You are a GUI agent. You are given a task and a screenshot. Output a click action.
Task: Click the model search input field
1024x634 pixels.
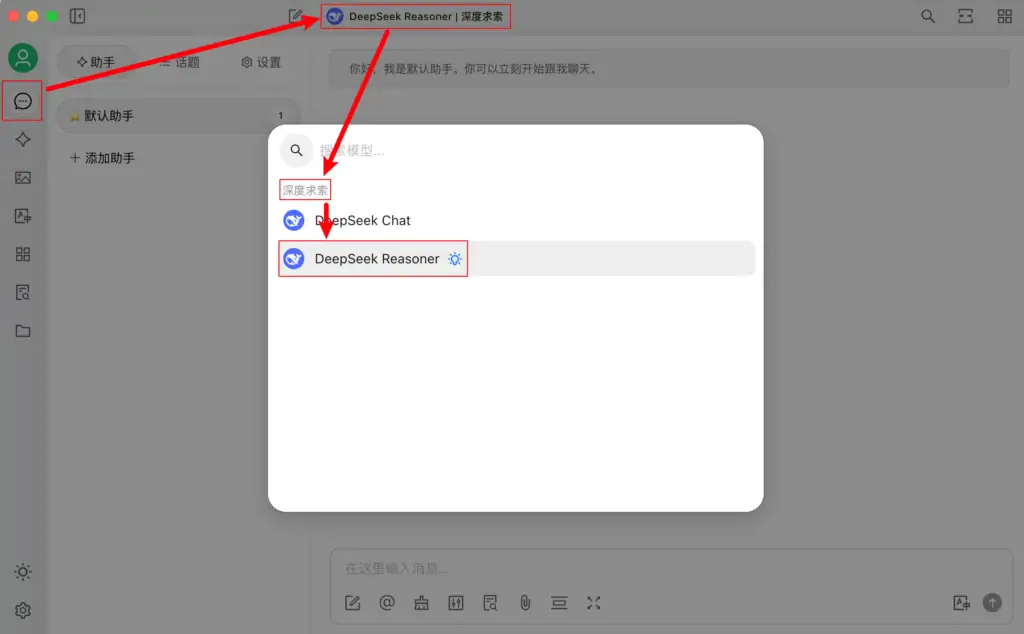click(380, 150)
